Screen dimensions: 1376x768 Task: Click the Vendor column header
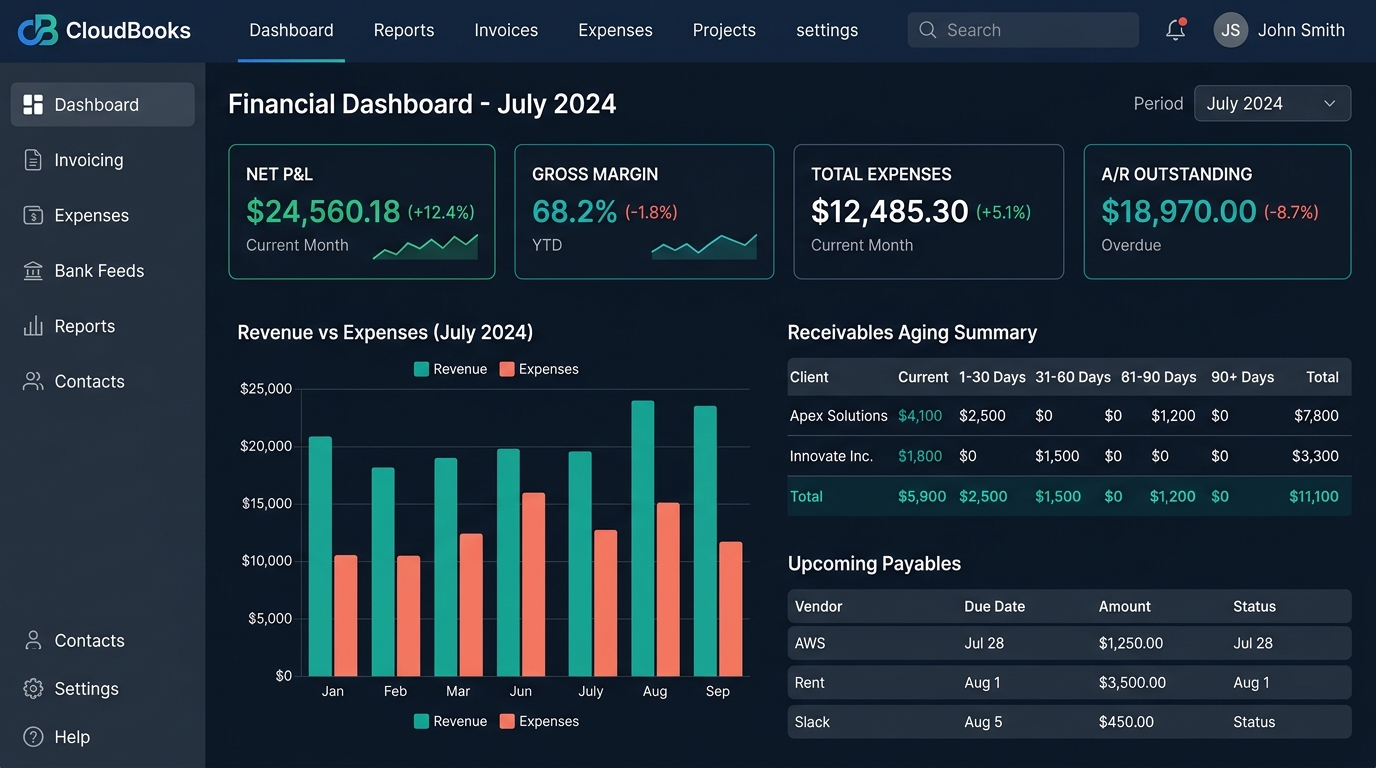click(818, 607)
